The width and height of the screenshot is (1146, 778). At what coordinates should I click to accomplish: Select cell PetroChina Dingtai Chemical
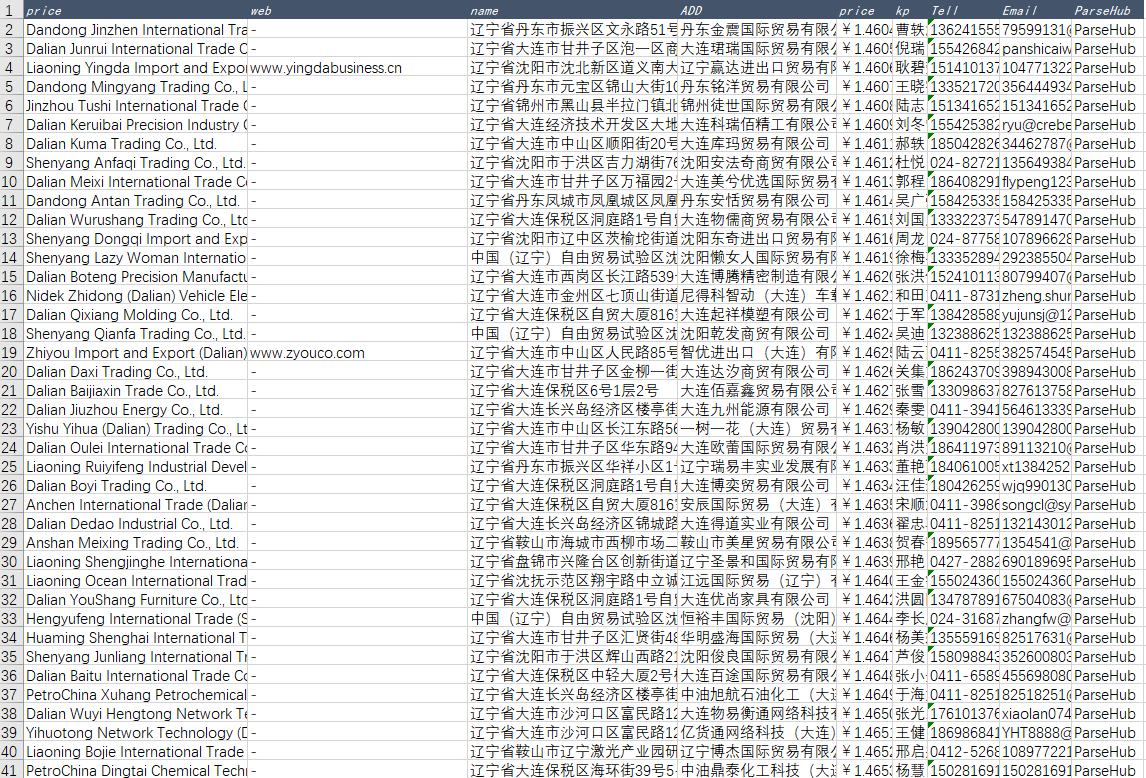click(136, 771)
